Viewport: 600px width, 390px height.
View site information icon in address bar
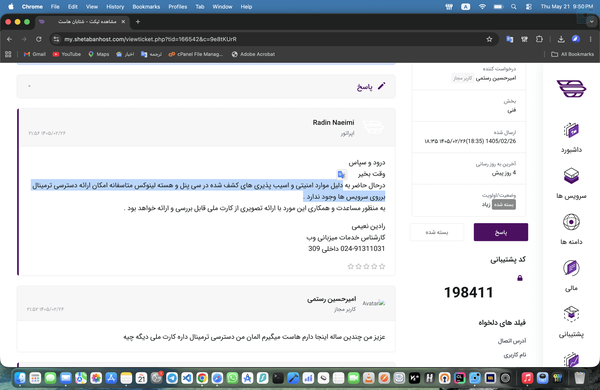[x=56, y=39]
